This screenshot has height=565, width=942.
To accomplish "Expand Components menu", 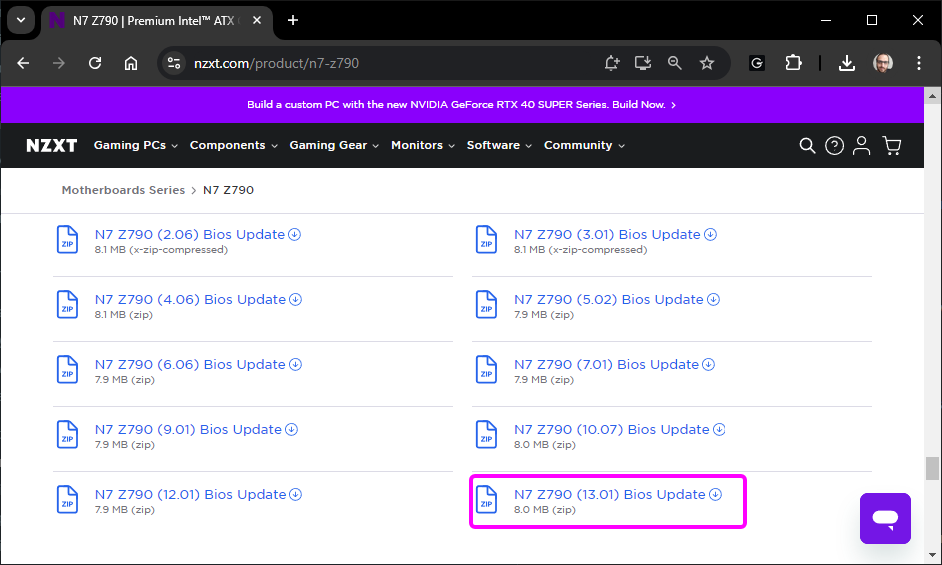I will 234,145.
